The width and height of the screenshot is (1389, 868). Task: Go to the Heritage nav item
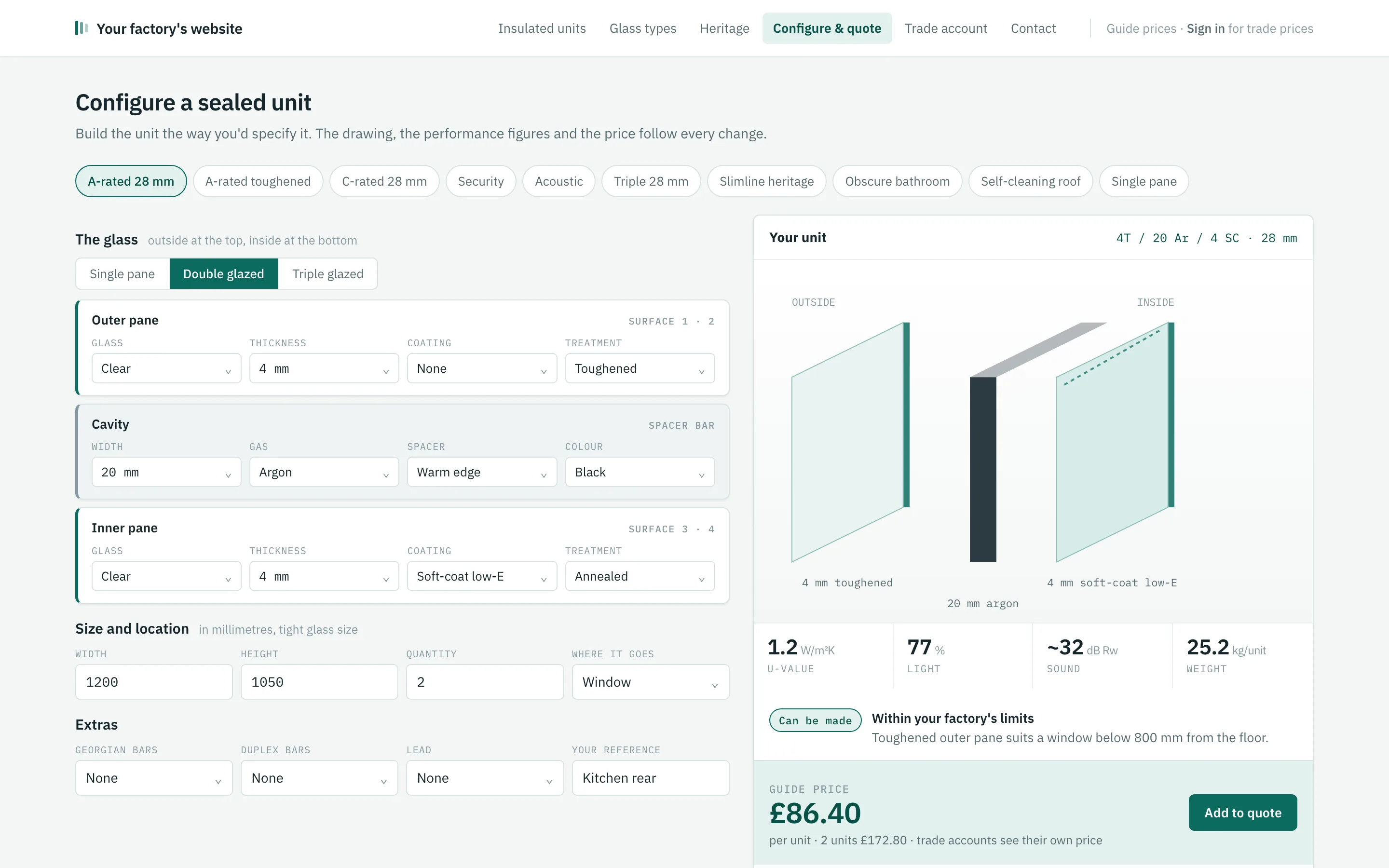point(724,28)
